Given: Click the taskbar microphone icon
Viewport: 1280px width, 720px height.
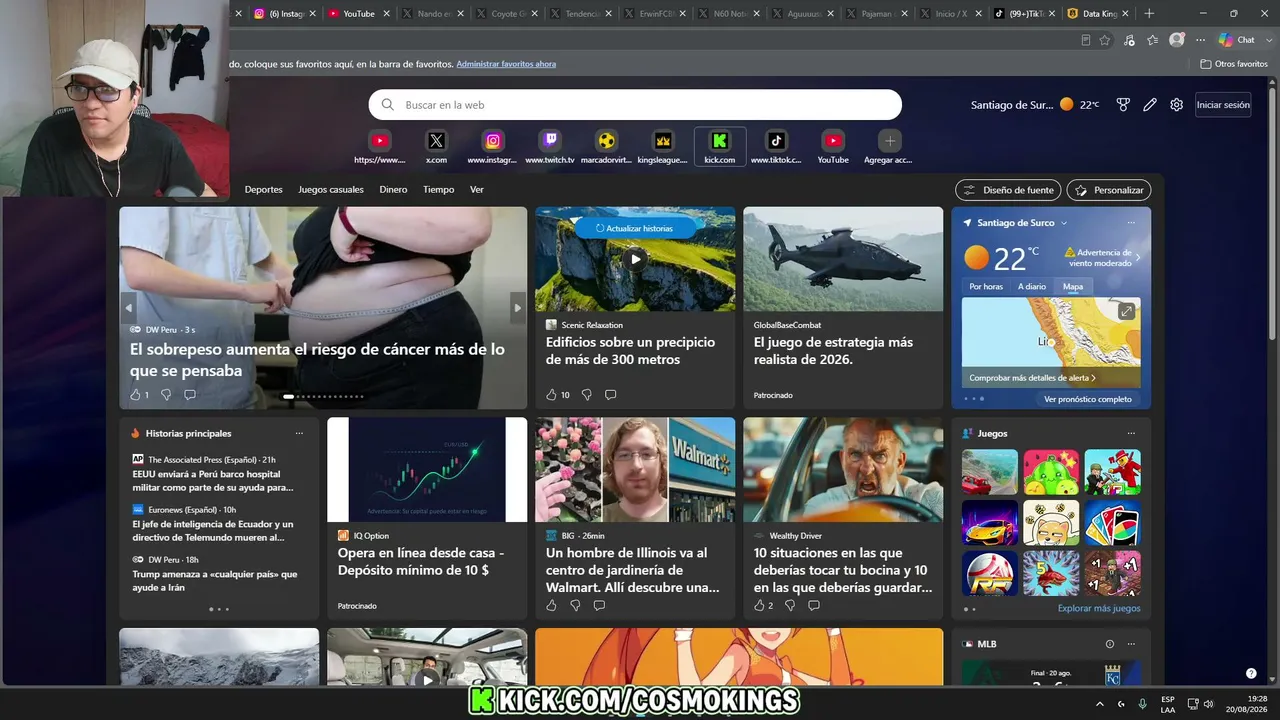Looking at the screenshot, I should pos(1143,704).
